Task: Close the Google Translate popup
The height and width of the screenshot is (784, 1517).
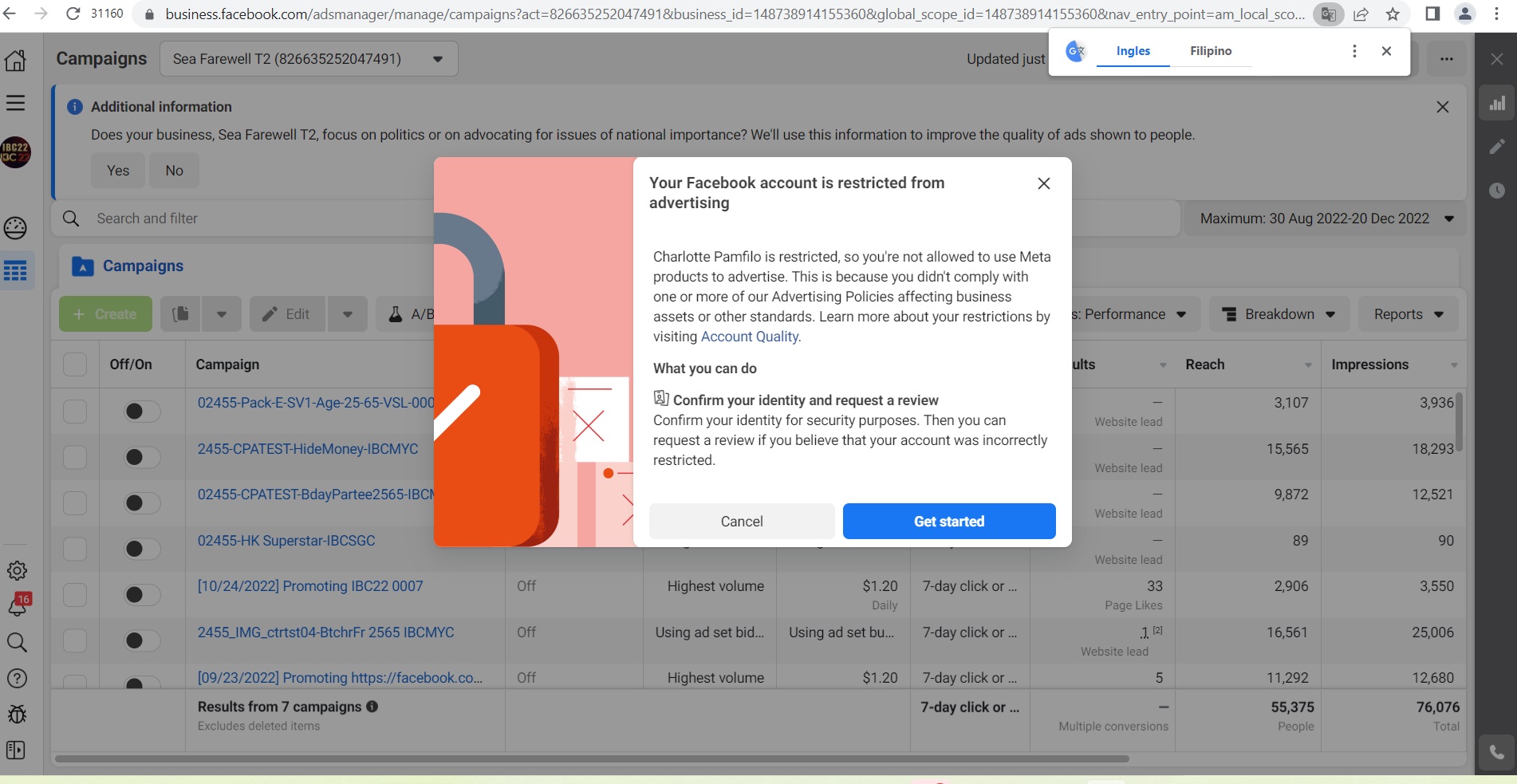Action: (1386, 51)
